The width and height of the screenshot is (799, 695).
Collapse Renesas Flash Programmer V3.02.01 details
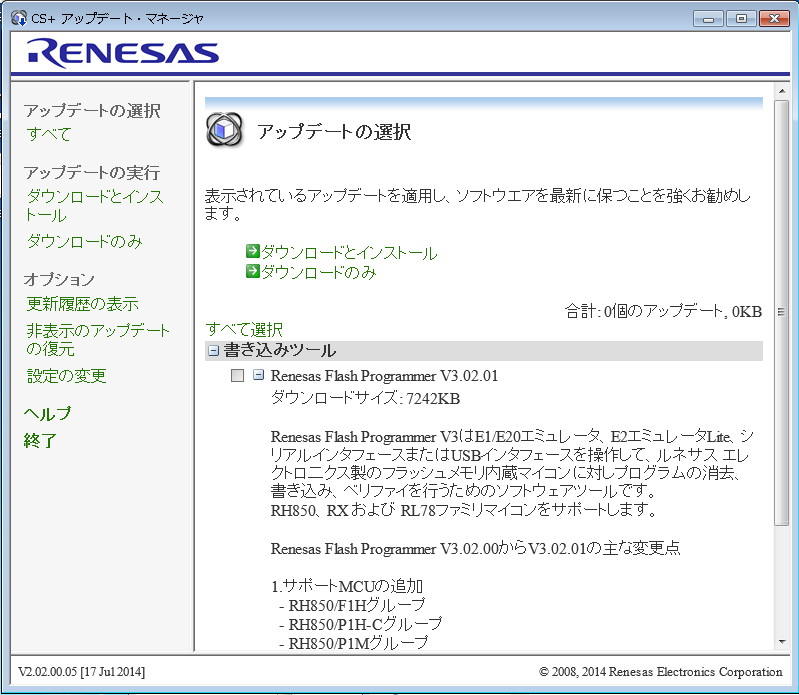[258, 375]
